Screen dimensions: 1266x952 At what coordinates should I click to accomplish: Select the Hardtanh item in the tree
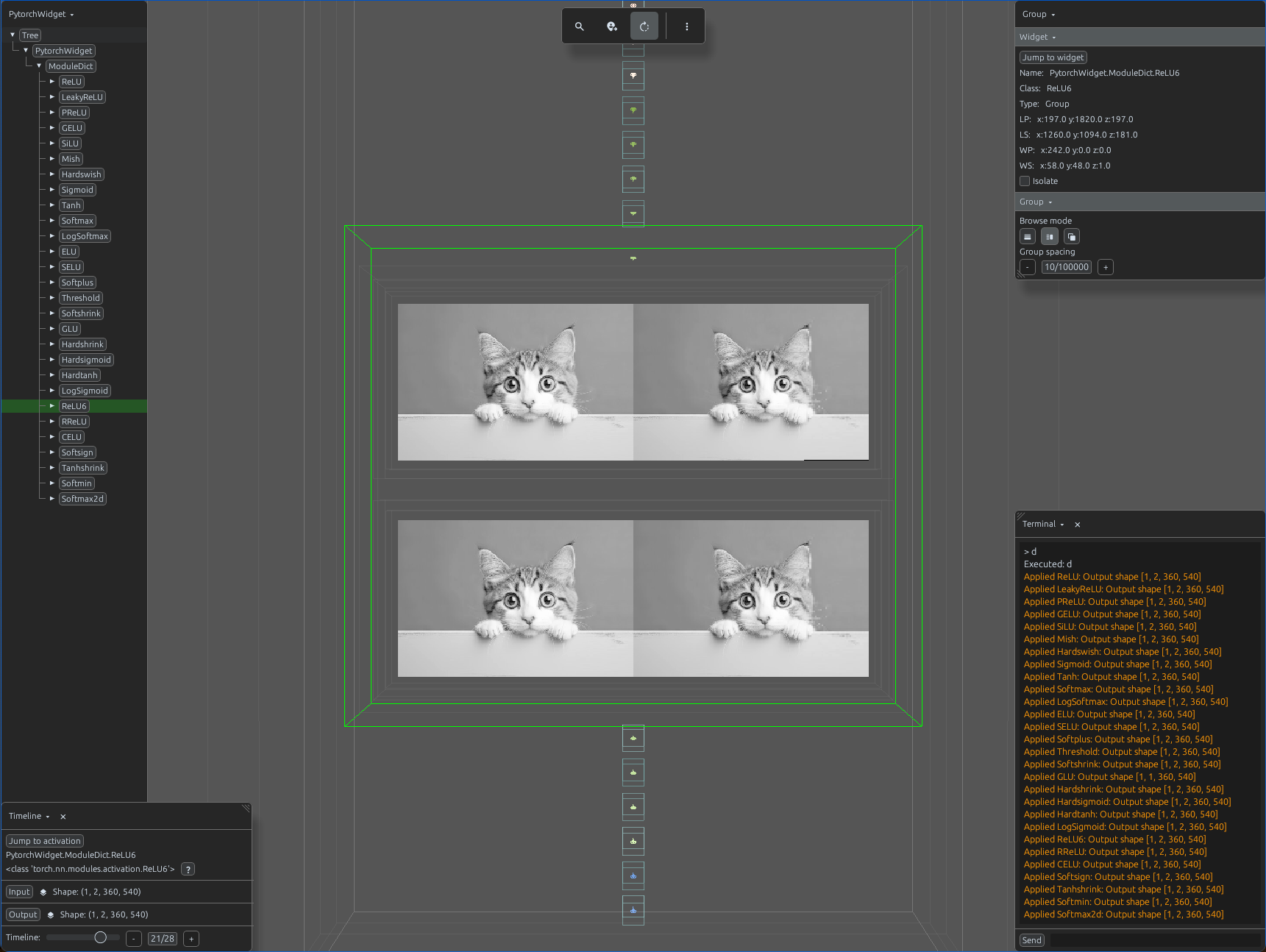click(x=79, y=375)
